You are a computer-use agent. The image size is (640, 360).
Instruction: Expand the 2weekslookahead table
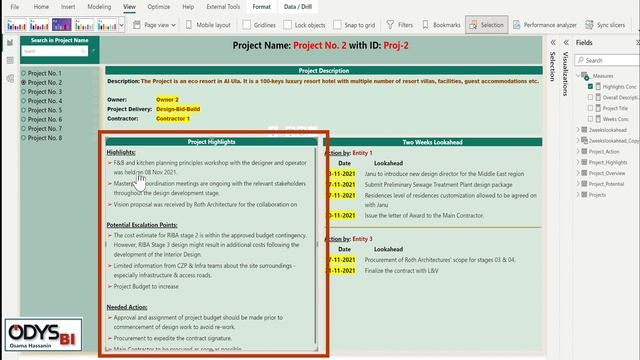578,130
